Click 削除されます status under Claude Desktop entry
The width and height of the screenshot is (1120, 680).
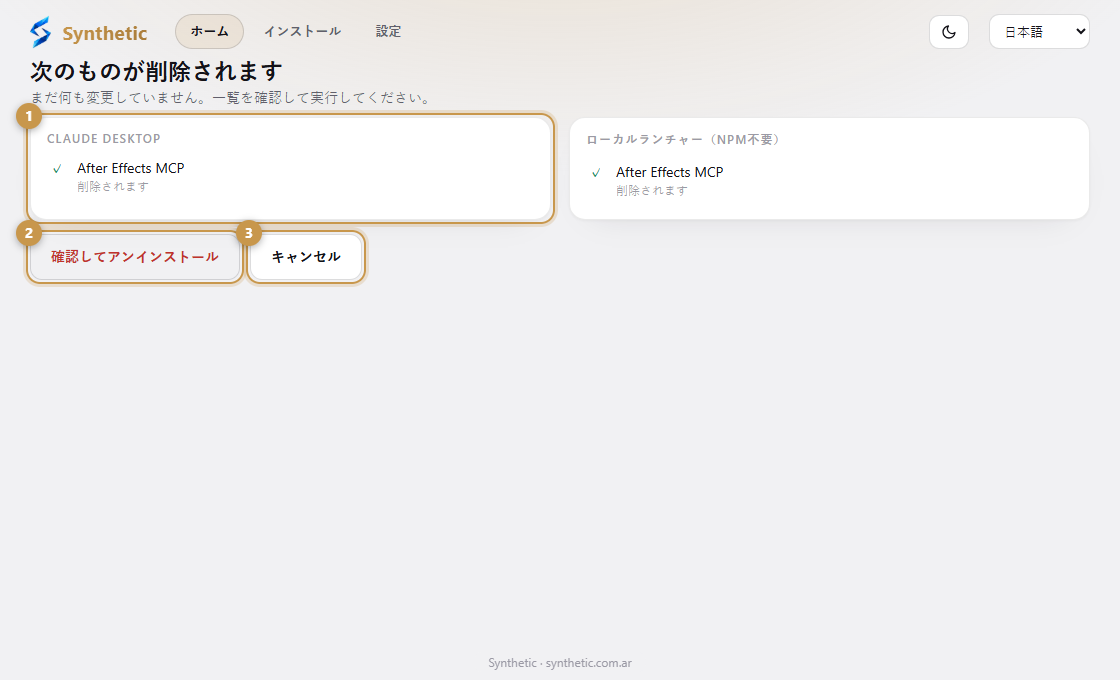tap(113, 186)
